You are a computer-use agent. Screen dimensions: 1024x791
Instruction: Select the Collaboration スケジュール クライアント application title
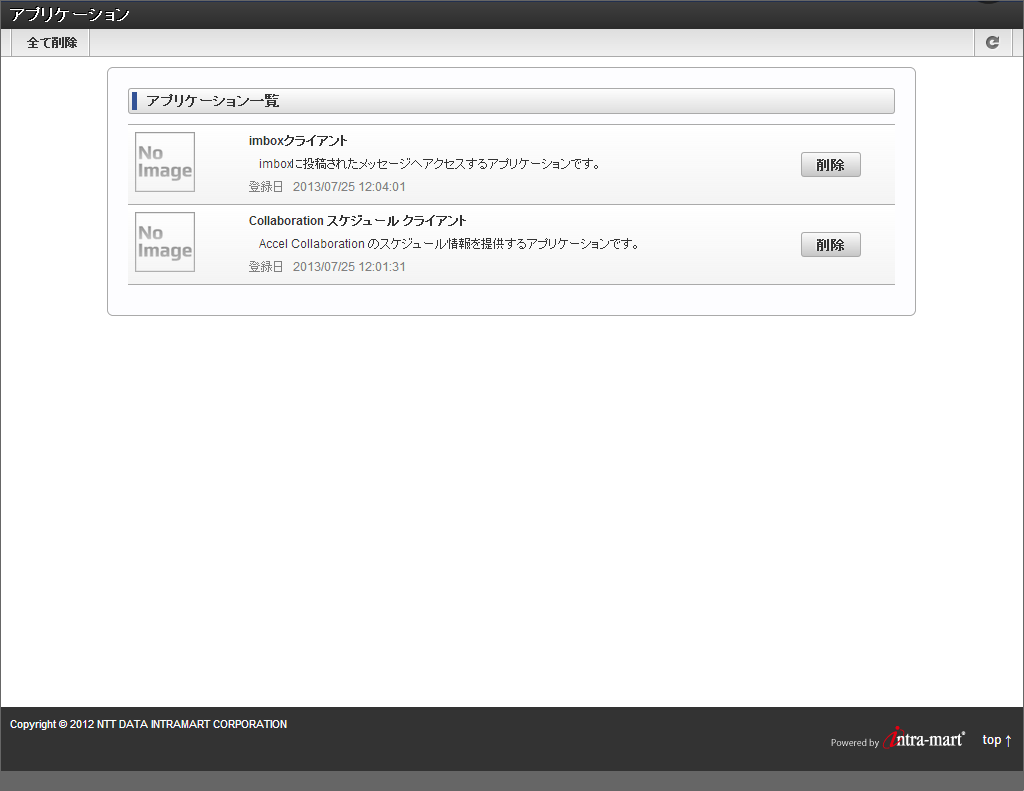[356, 220]
